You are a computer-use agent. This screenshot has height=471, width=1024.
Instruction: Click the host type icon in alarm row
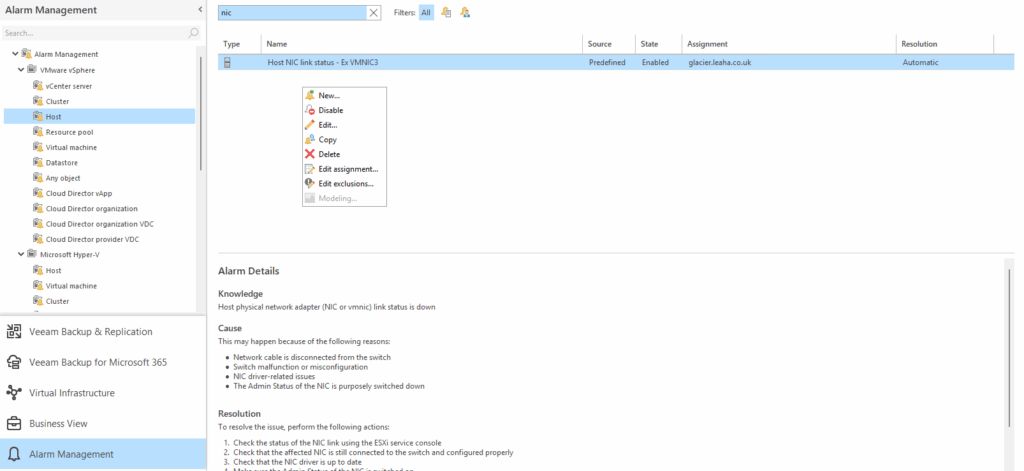tap(227, 63)
